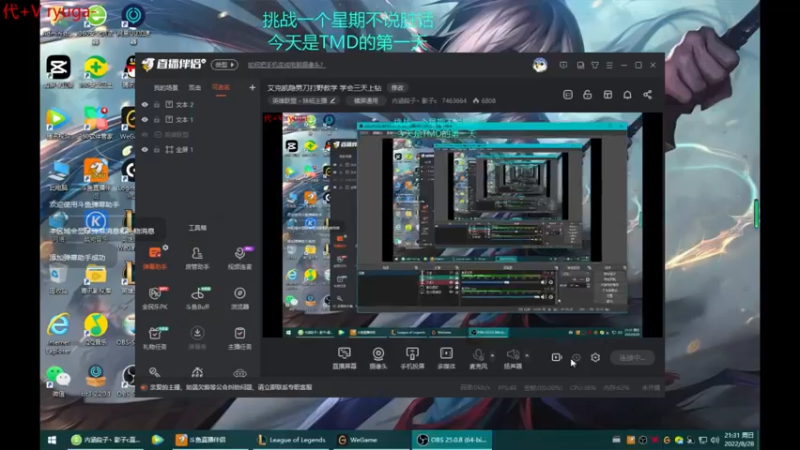Click the WeChat desktop icon
The height and width of the screenshot is (450, 800).
[x=58, y=381]
